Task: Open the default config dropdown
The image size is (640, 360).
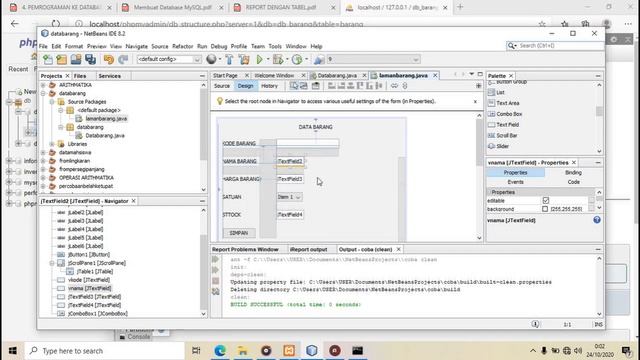Action: 169,60
